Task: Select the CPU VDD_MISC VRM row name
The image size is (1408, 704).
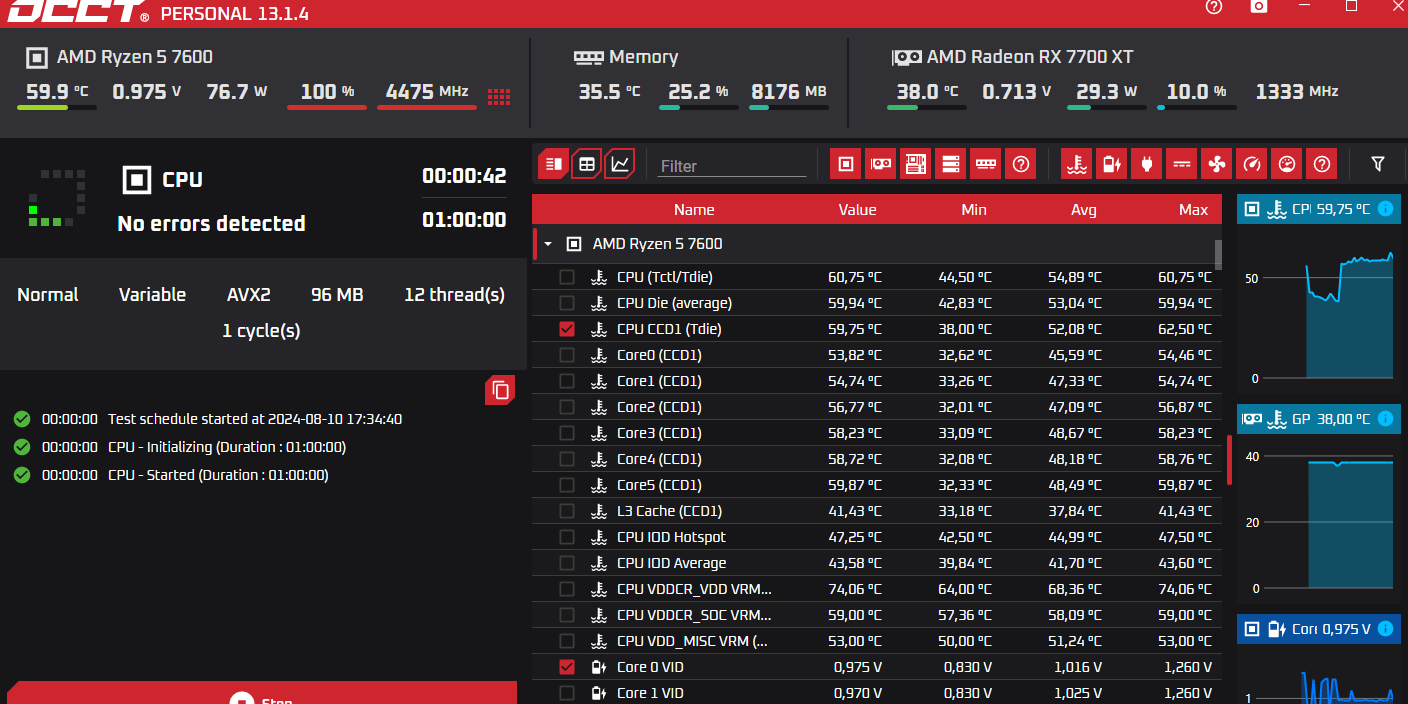Action: (692, 641)
